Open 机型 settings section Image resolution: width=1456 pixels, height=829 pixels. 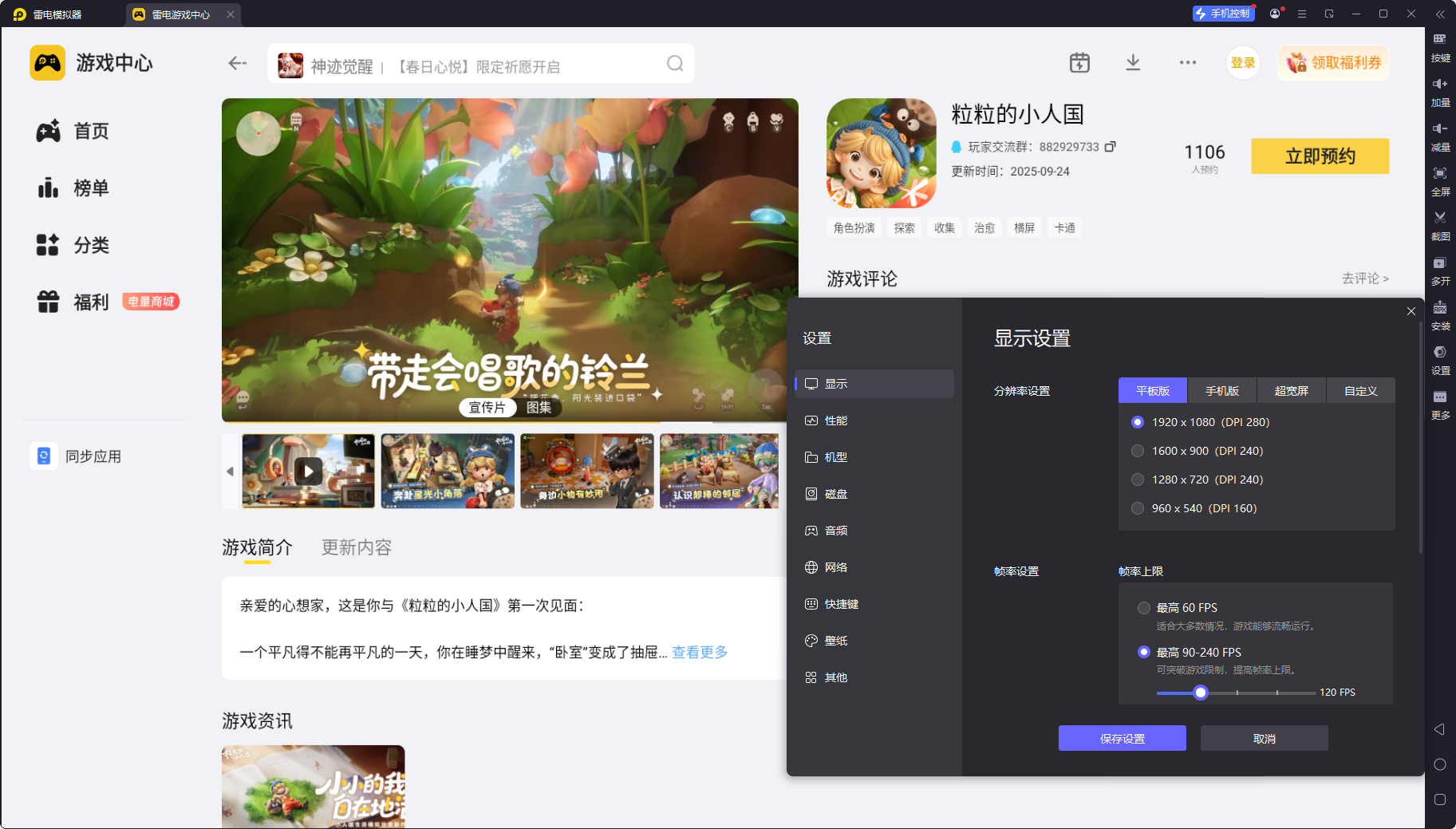(x=874, y=457)
